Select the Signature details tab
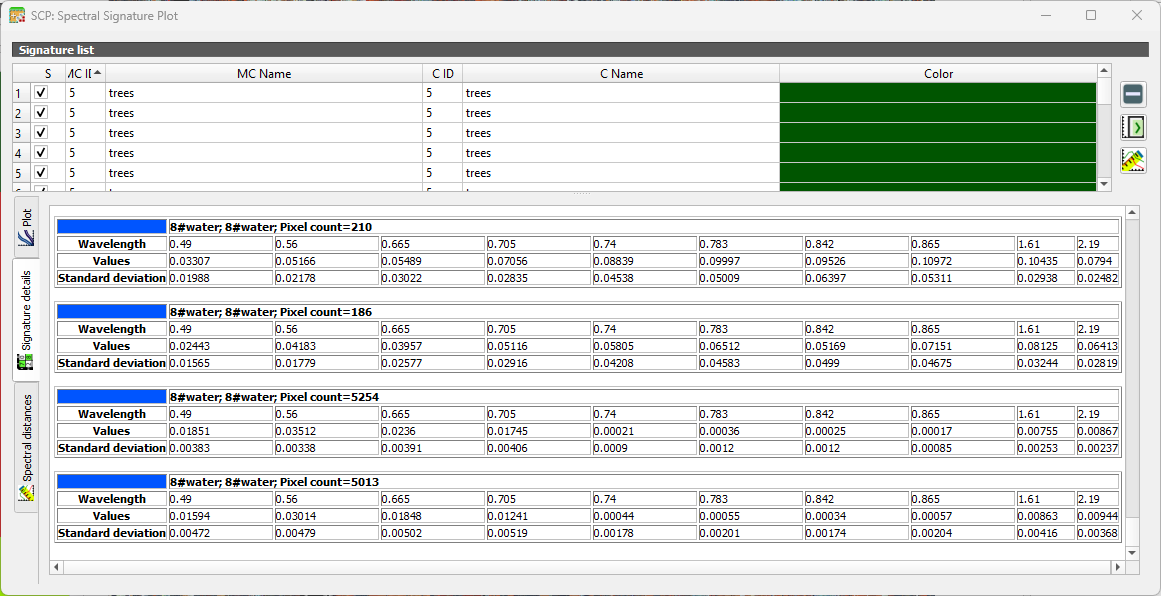Screen dimensions: 1161x596 click(x=27, y=320)
